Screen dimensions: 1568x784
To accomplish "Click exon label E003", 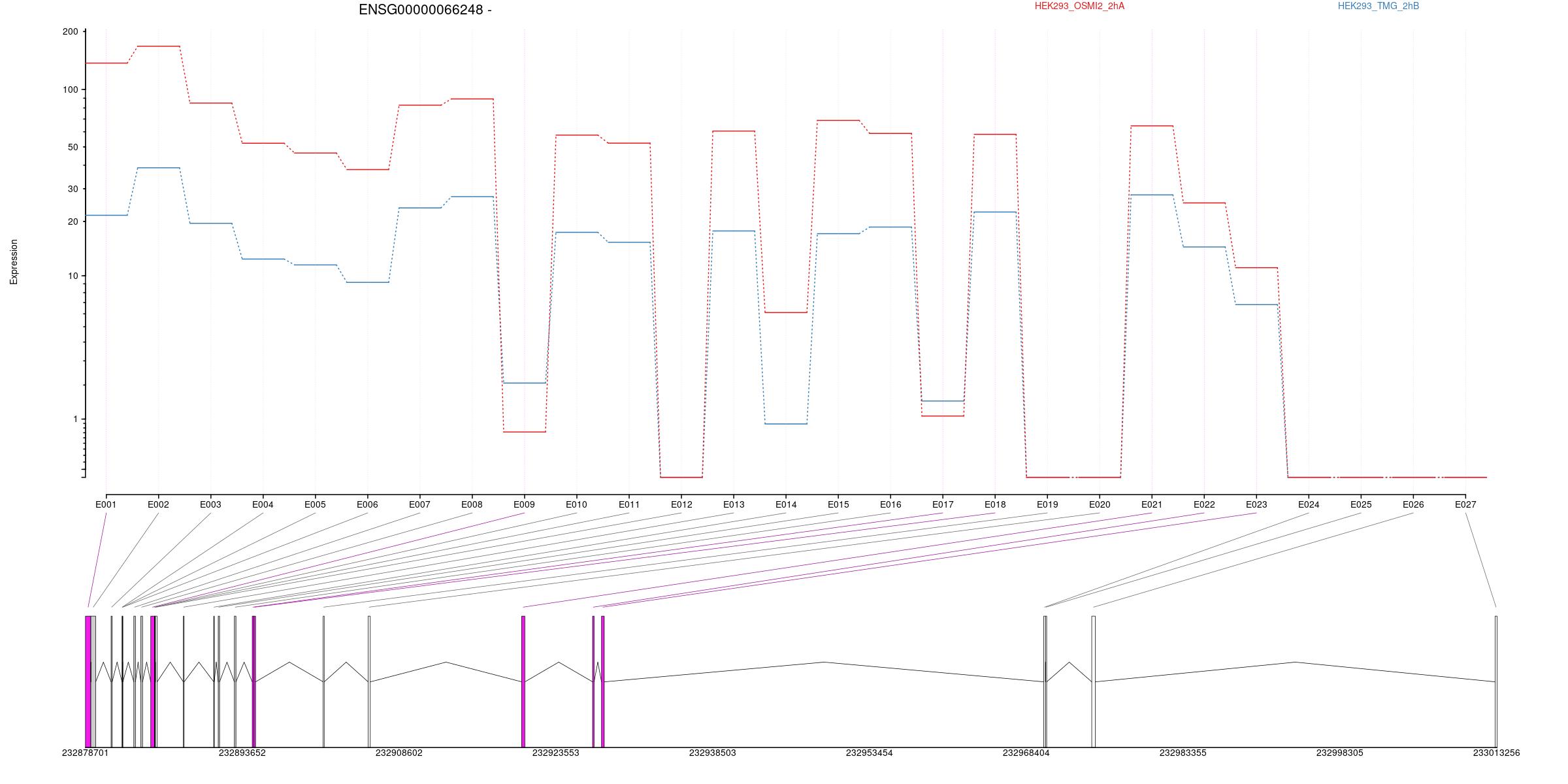I will click(210, 504).
